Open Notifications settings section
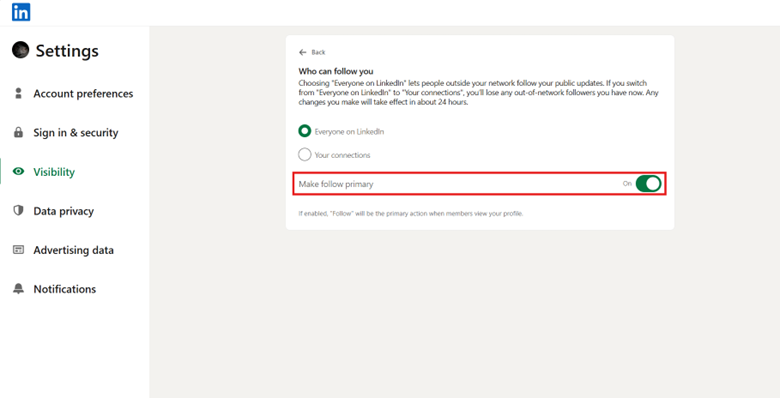 pos(65,289)
